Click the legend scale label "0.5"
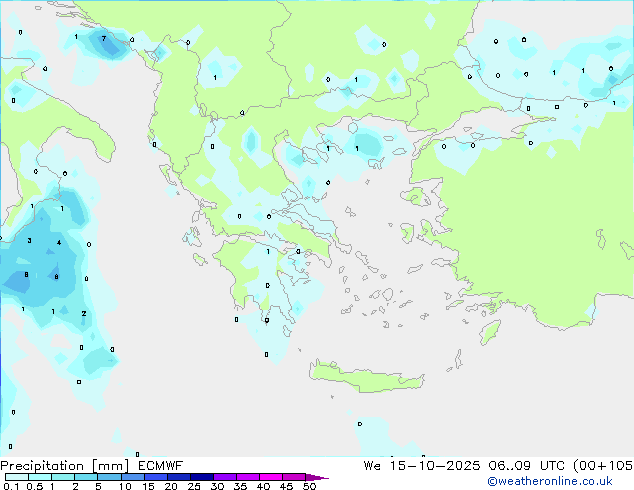This screenshot has height=490, width=634. pyautogui.click(x=35, y=486)
